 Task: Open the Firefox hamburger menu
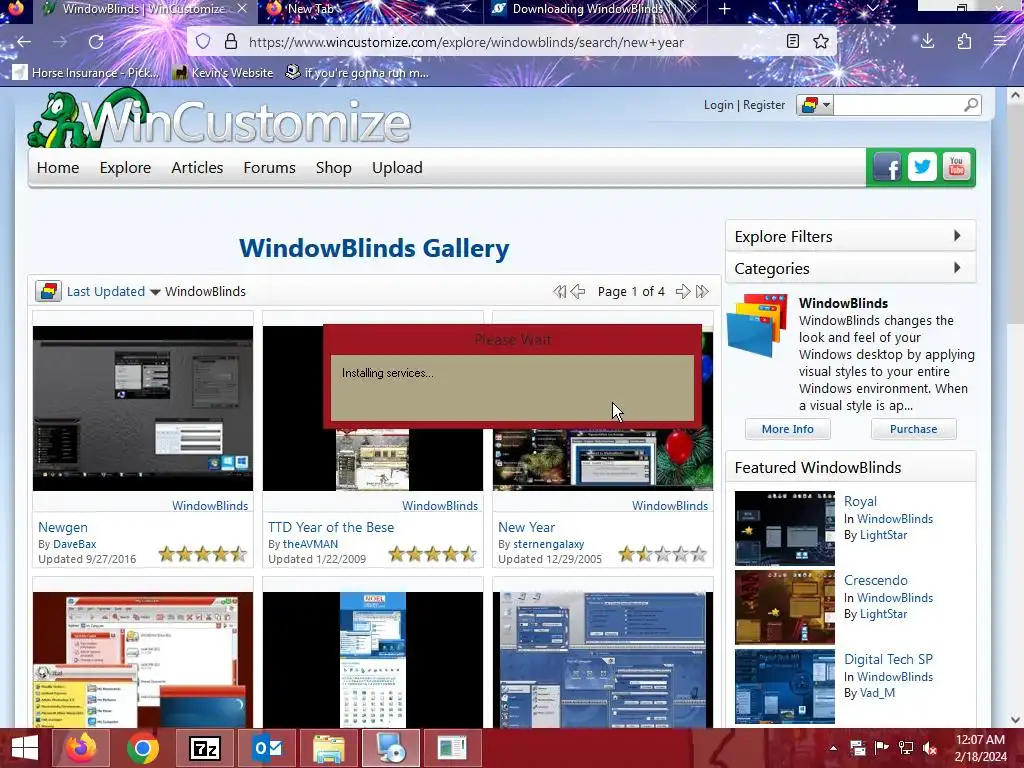(x=1000, y=42)
